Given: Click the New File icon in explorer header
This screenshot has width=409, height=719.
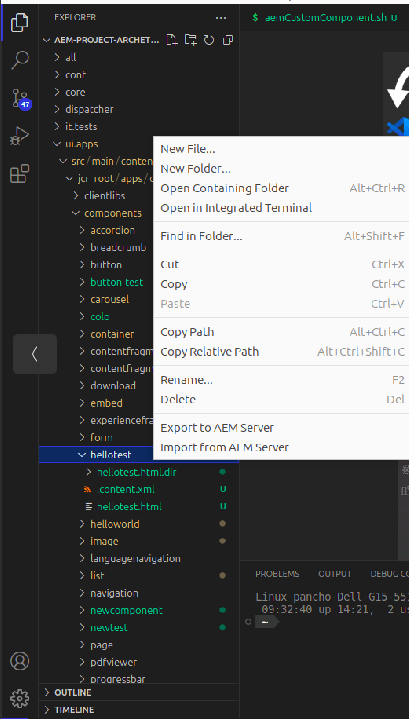Looking at the screenshot, I should coord(172,40).
